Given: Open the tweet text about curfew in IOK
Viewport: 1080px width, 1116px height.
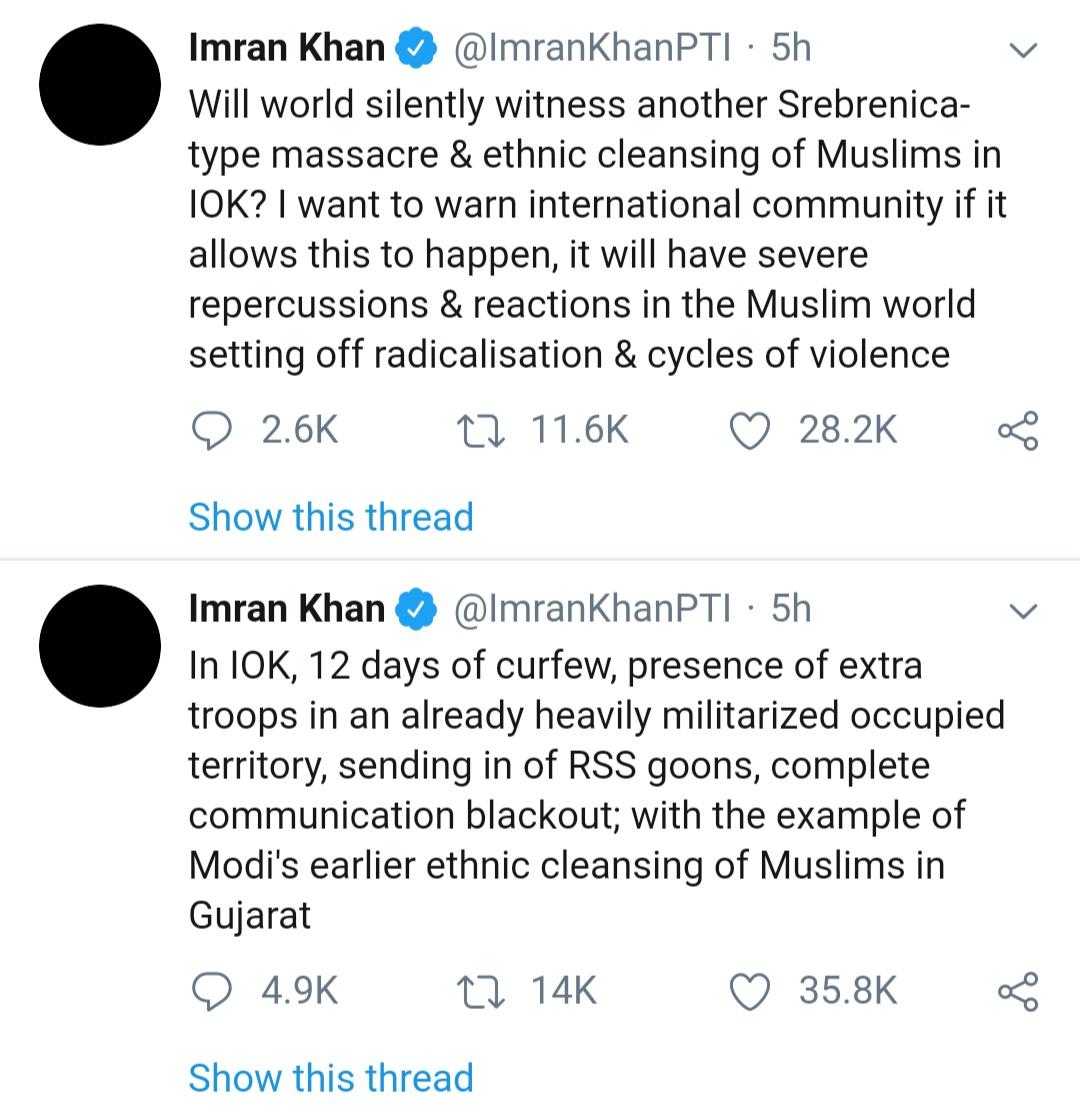Looking at the screenshot, I should click(597, 790).
